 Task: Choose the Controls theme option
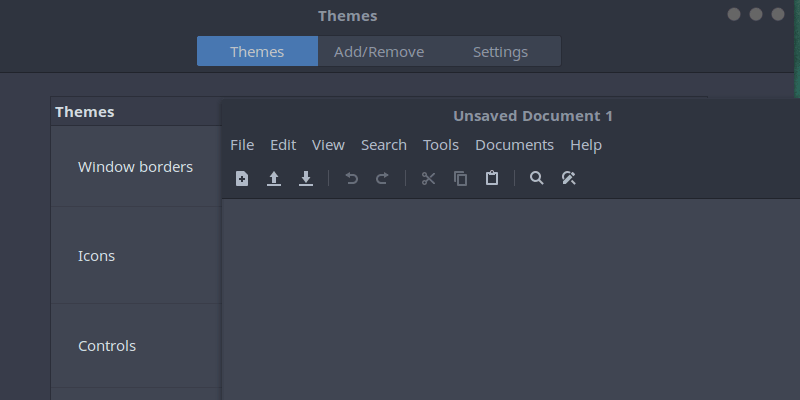[x=107, y=346]
